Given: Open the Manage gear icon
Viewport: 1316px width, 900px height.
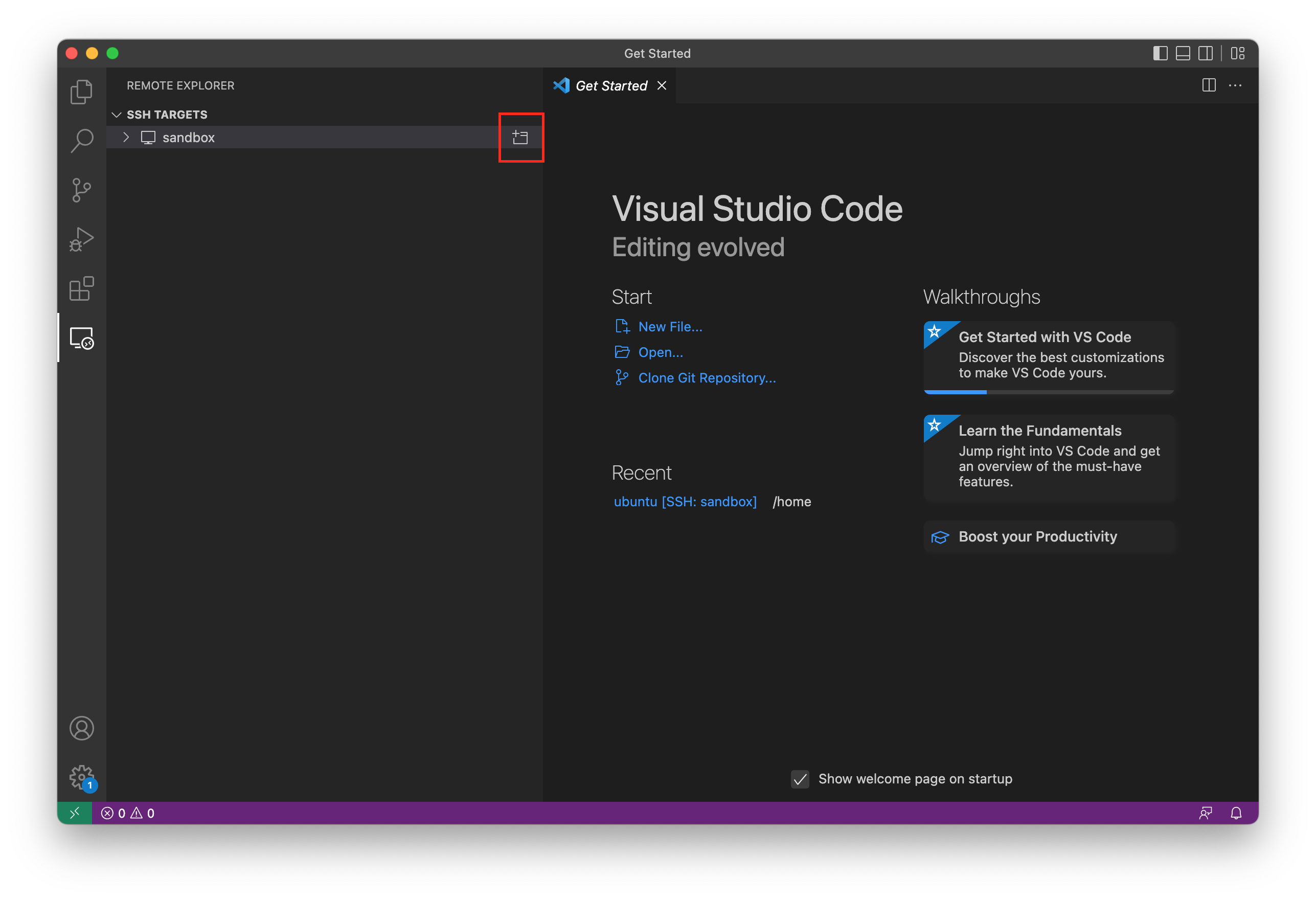Looking at the screenshot, I should (x=81, y=777).
